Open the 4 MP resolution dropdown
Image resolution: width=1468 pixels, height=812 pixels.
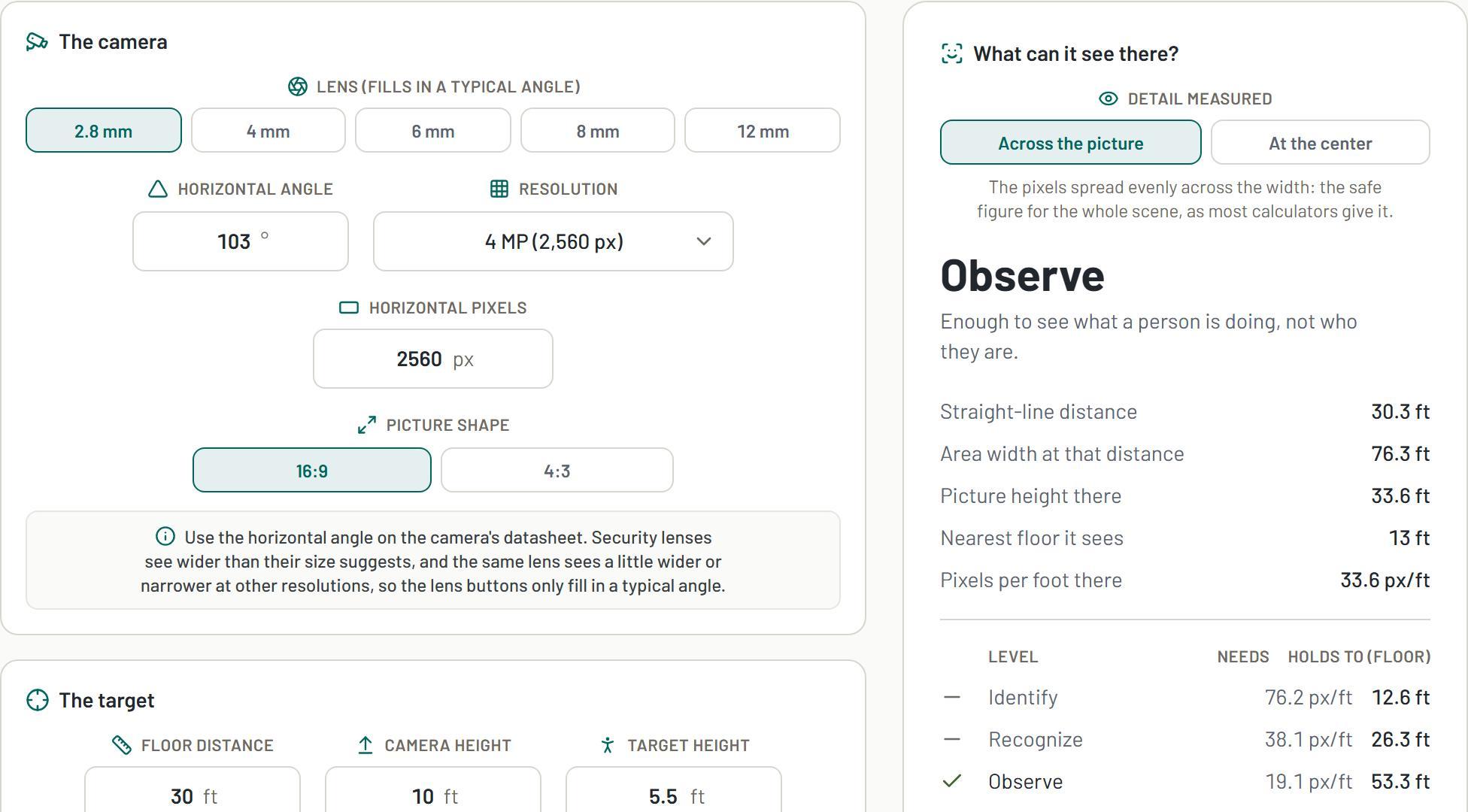554,241
